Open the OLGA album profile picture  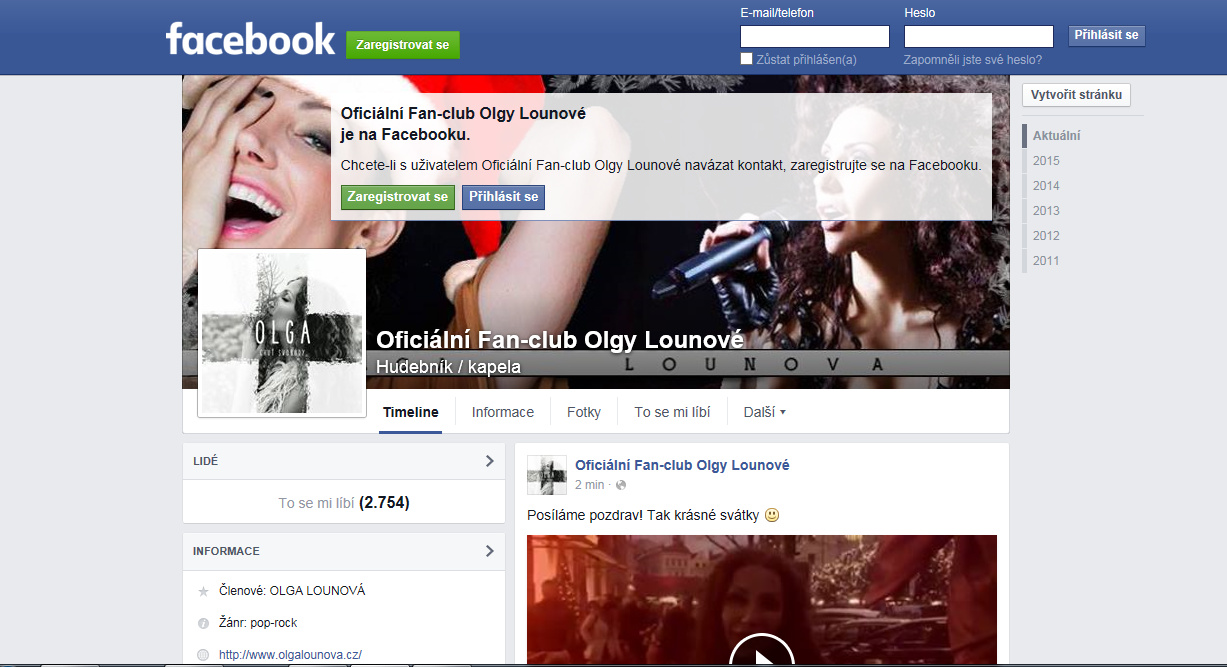tap(282, 333)
